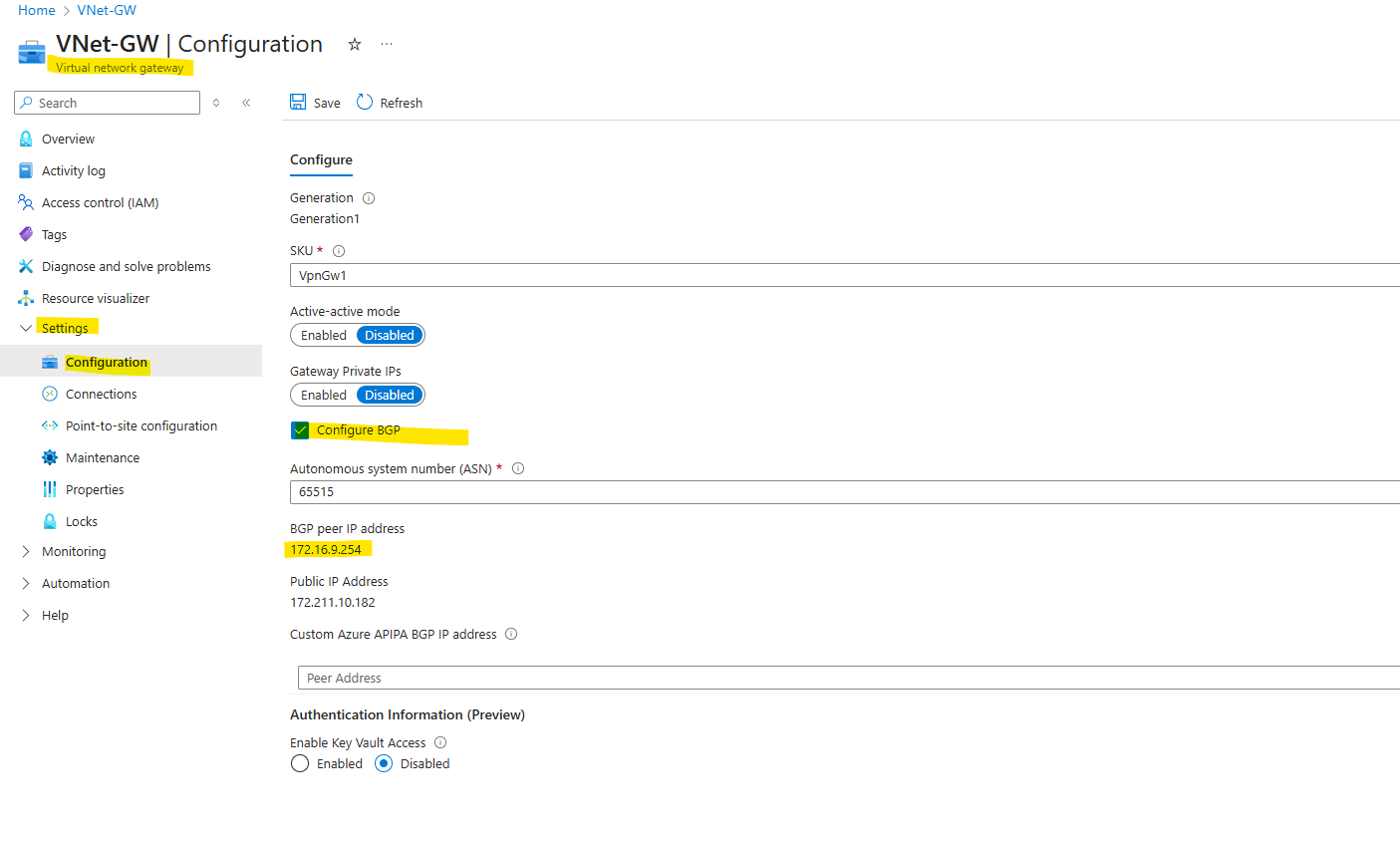Click the Activity log icon

(26, 170)
